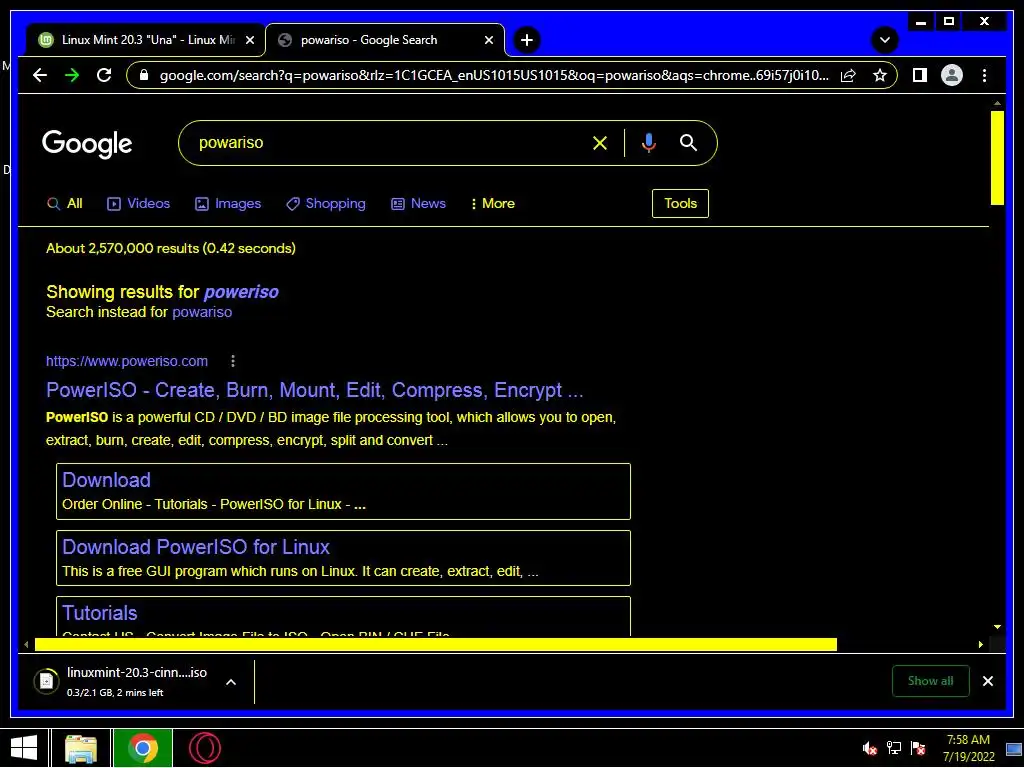Switch to Images results
Image resolution: width=1024 pixels, height=768 pixels.
228,204
